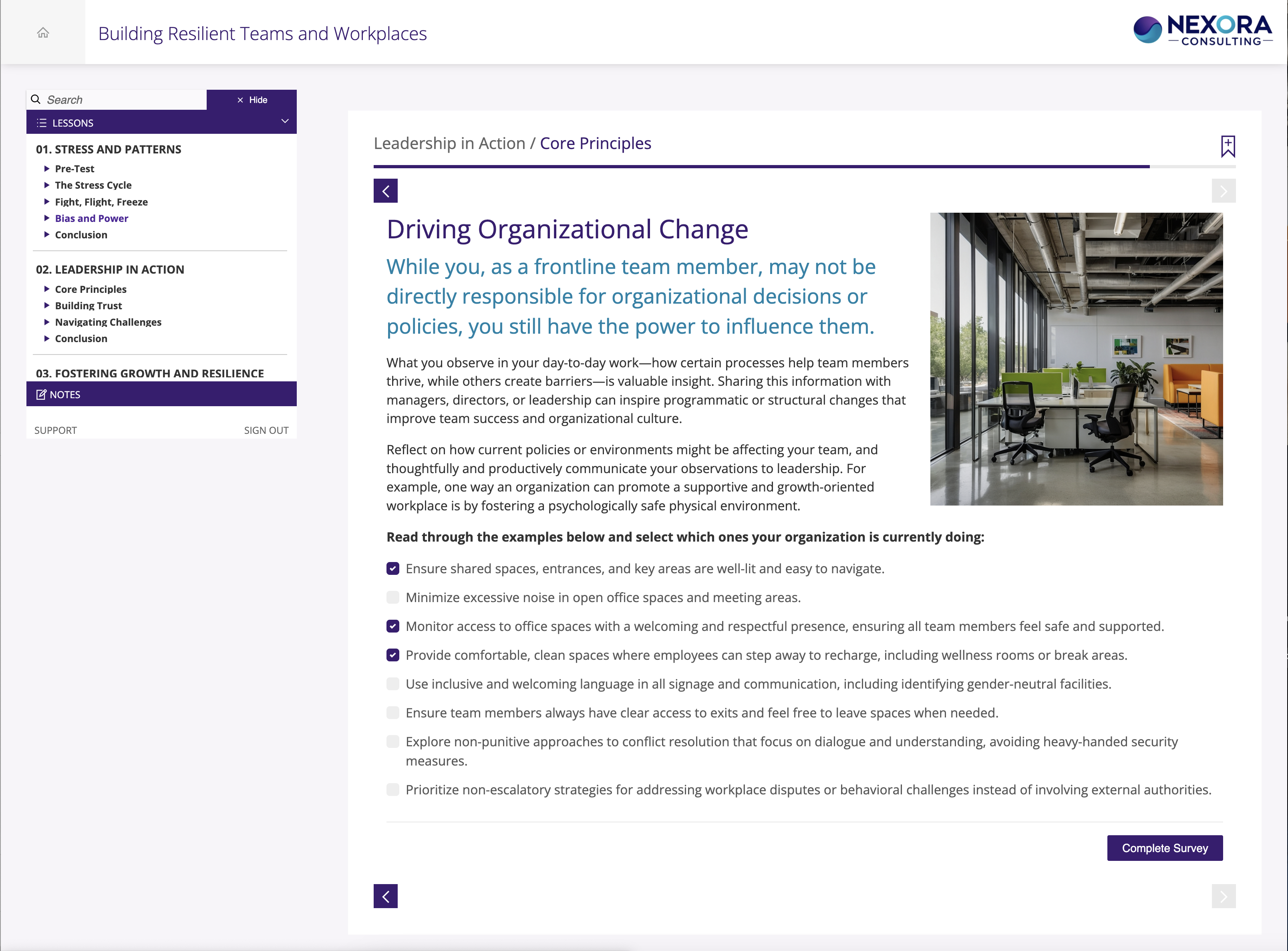Expand The Stress Cycle lesson triangle
Screen dimensions: 1288x951
click(x=46, y=185)
